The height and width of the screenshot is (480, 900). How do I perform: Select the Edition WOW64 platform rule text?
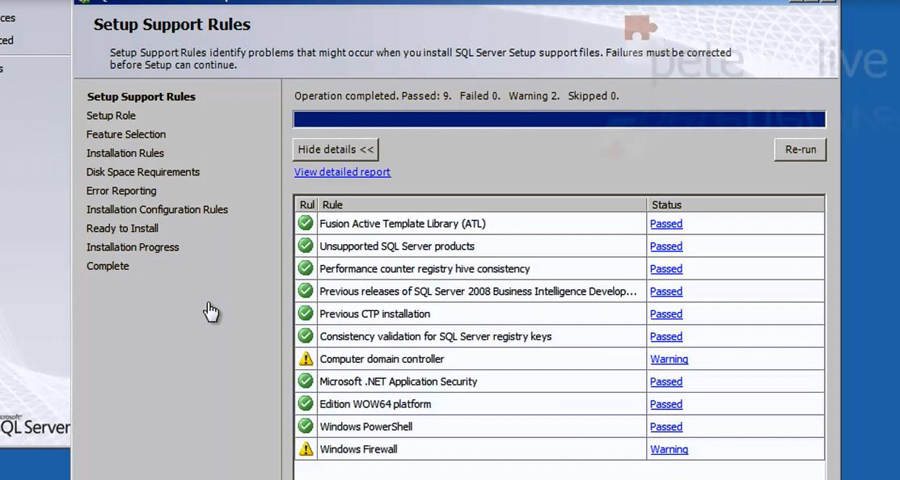[375, 404]
